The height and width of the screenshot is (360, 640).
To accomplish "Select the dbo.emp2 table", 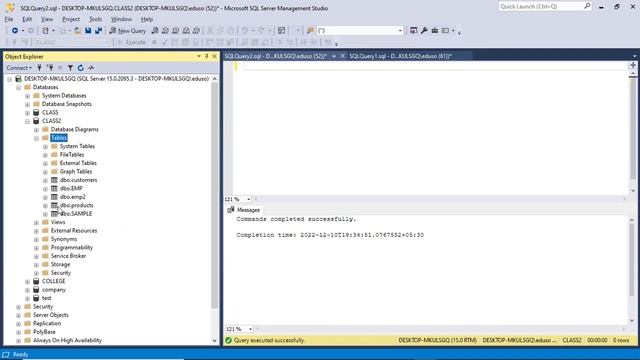I will pos(72,197).
